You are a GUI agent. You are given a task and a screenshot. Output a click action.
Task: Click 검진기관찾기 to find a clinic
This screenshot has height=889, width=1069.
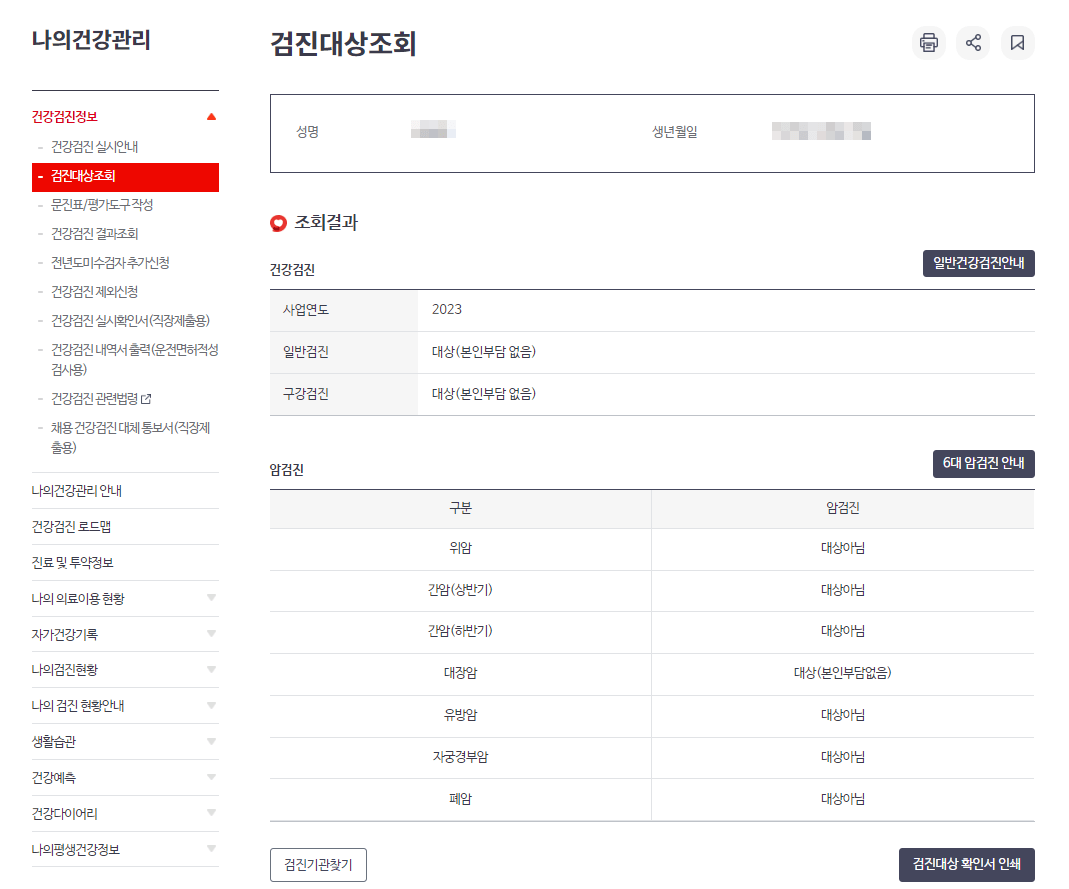pyautogui.click(x=320, y=864)
